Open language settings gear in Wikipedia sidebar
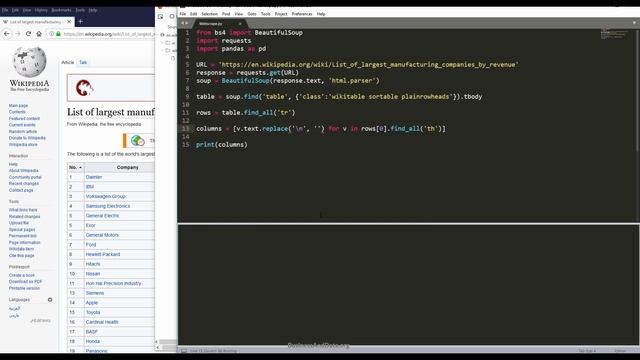The image size is (640, 360). [50, 300]
